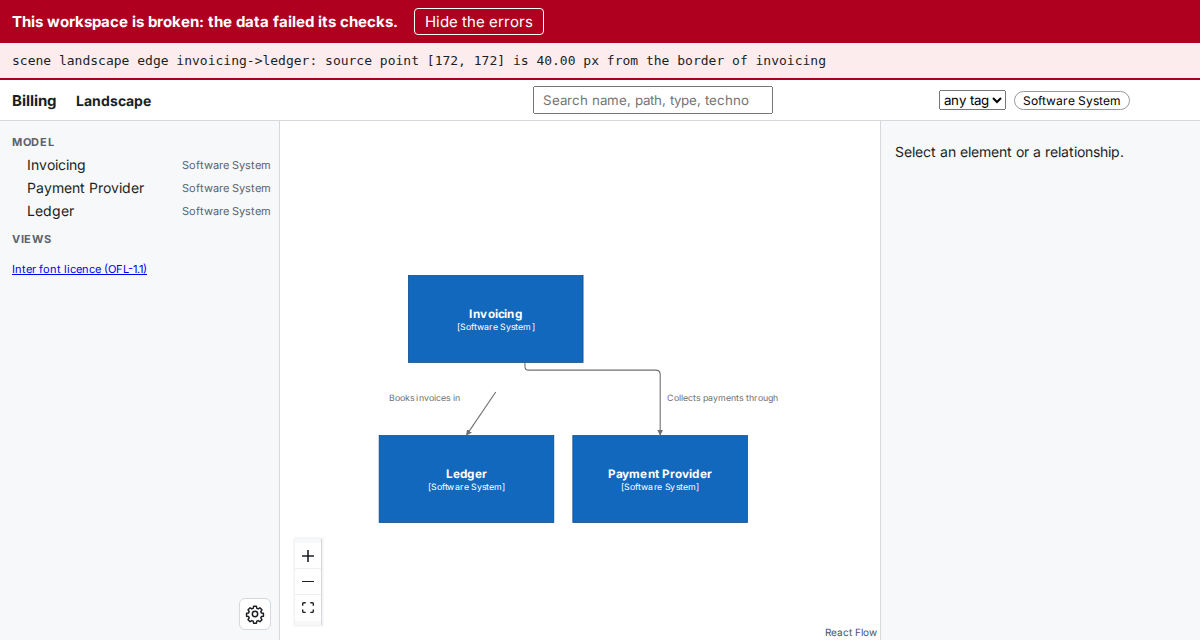The height and width of the screenshot is (640, 1200).
Task: Click the VIEWS section heading
Action: 32,239
